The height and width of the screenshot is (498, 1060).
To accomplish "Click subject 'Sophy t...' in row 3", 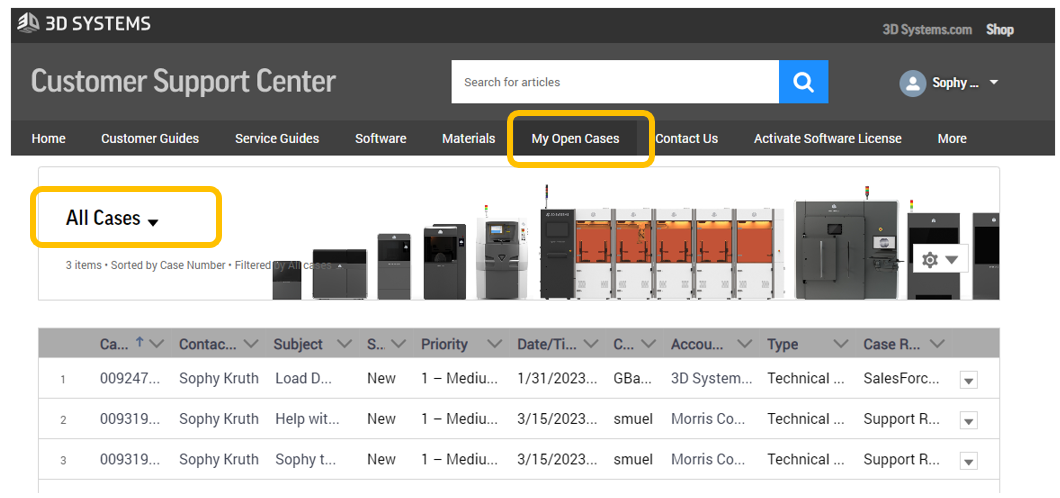I will tap(305, 459).
